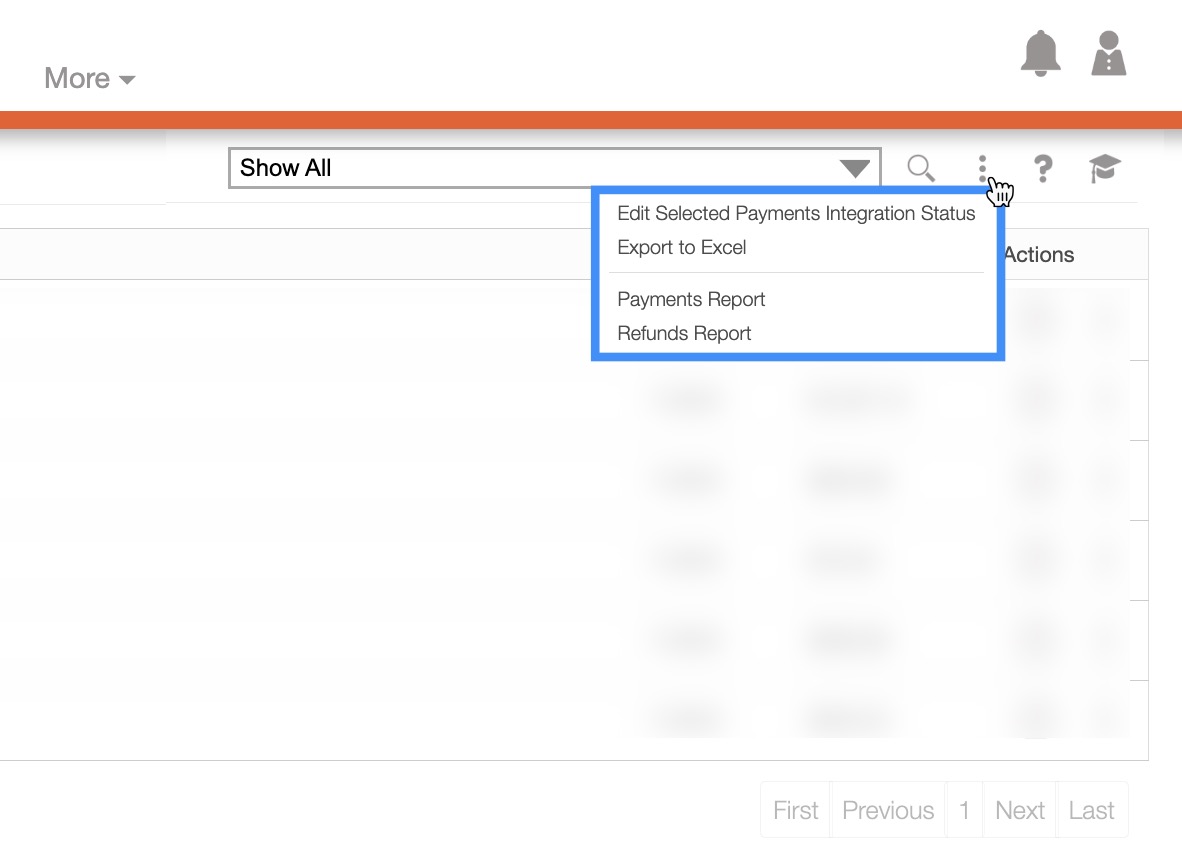This screenshot has width=1182, height=854.
Task: Open help via the question mark icon
Action: click(1042, 168)
